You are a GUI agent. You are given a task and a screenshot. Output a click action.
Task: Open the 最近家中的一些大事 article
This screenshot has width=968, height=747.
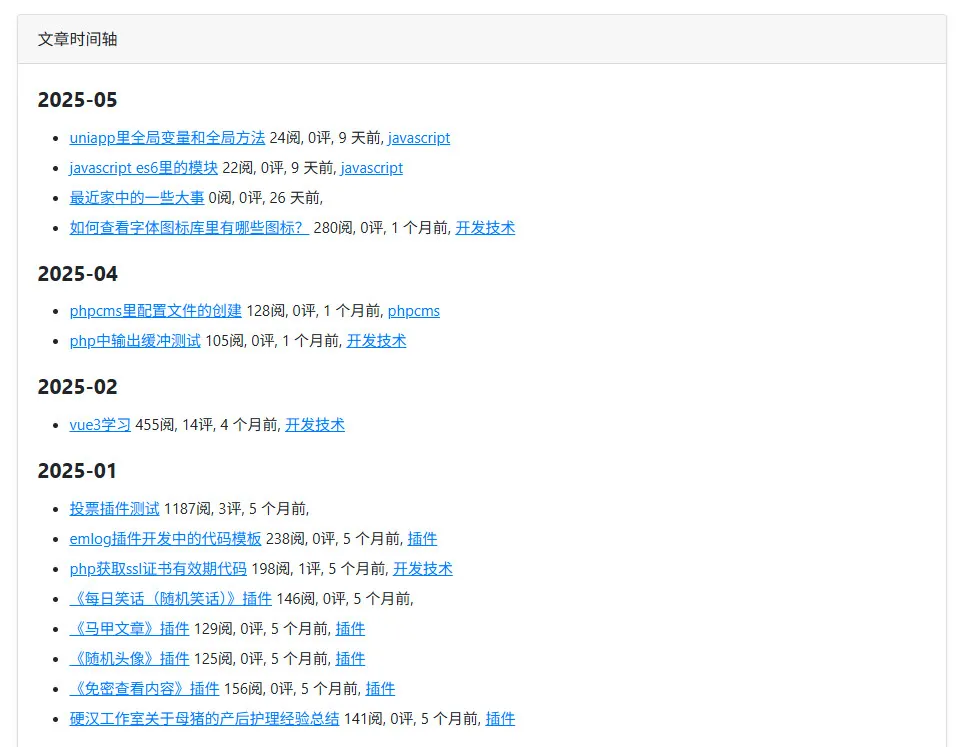coord(137,198)
